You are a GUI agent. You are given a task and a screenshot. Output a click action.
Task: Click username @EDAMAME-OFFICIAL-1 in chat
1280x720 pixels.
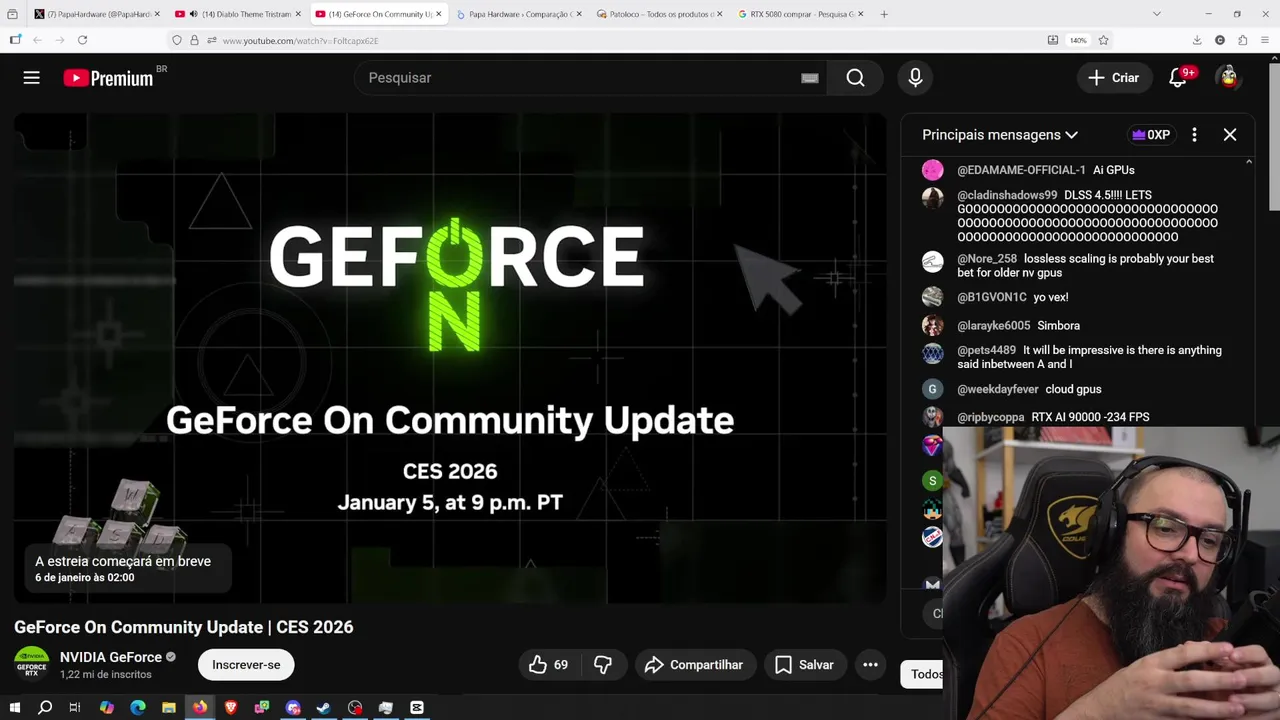pos(1021,170)
